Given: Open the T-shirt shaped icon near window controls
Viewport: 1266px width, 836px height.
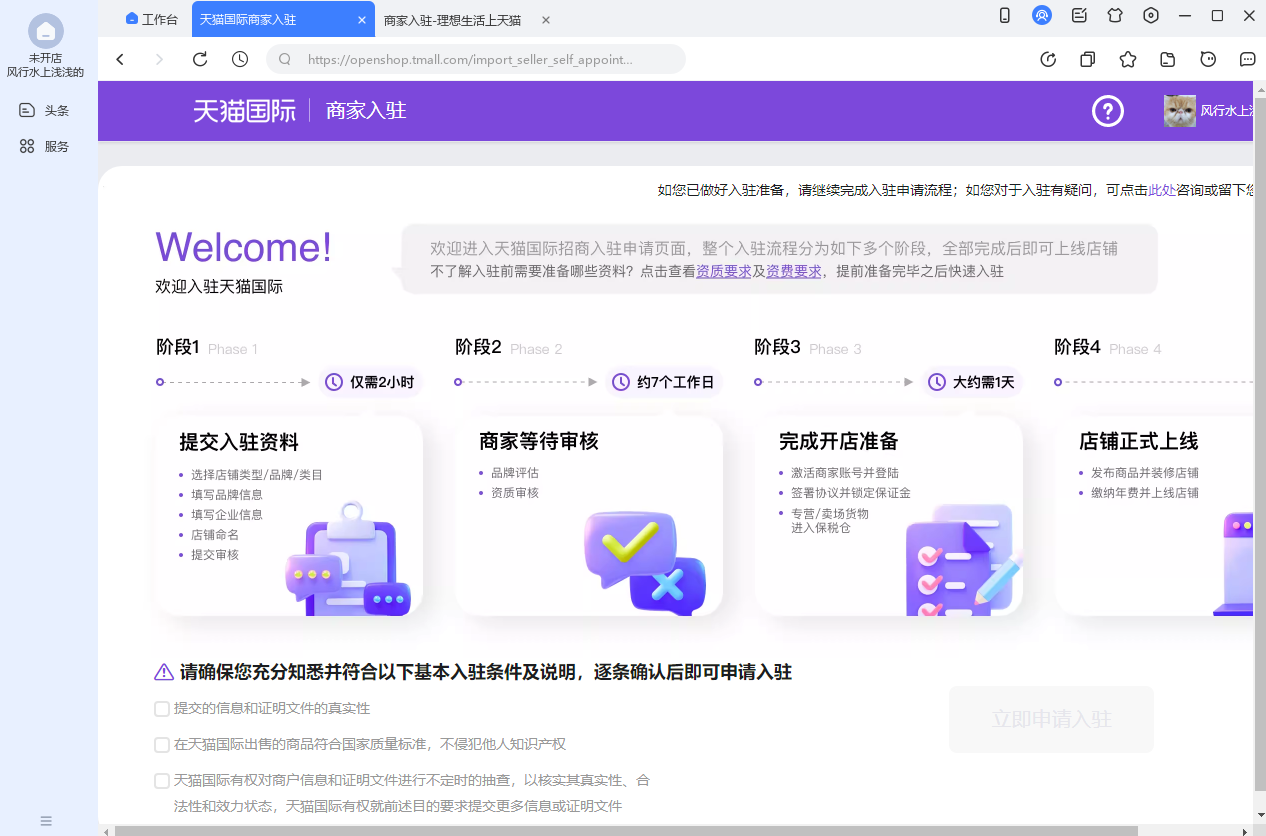Looking at the screenshot, I should point(1114,15).
